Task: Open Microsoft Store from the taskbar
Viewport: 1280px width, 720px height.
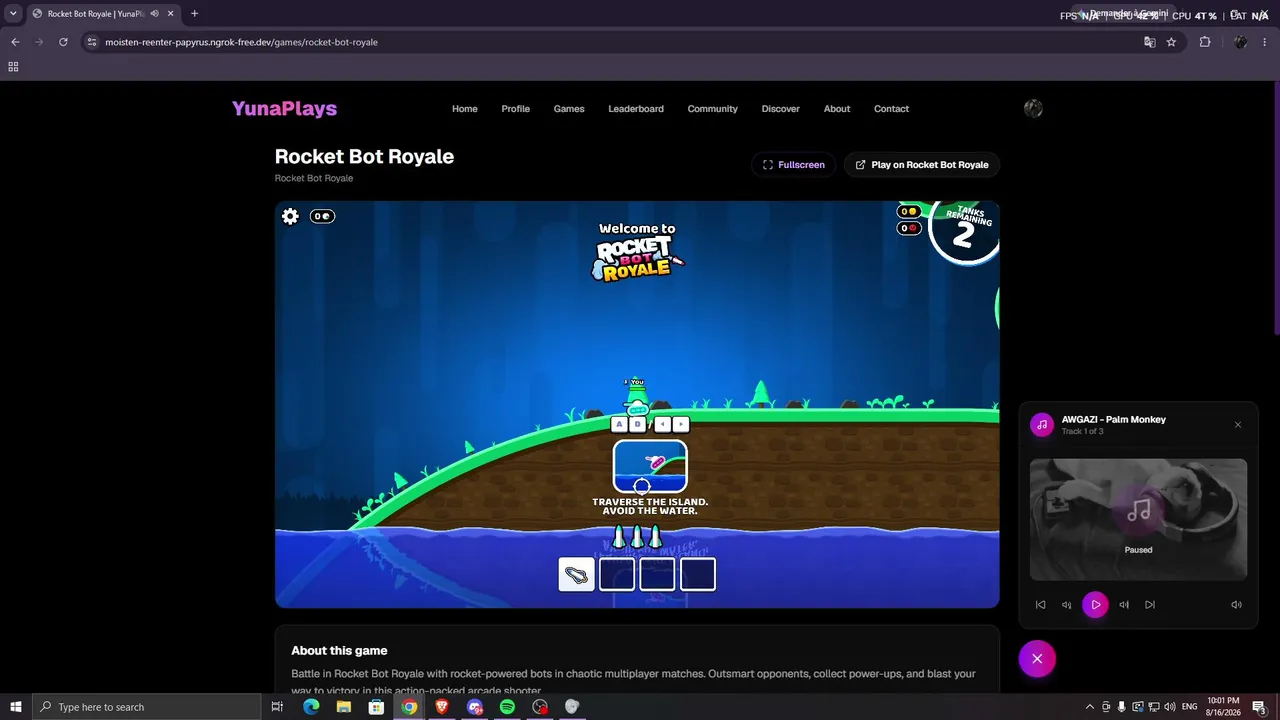Action: 376,707
